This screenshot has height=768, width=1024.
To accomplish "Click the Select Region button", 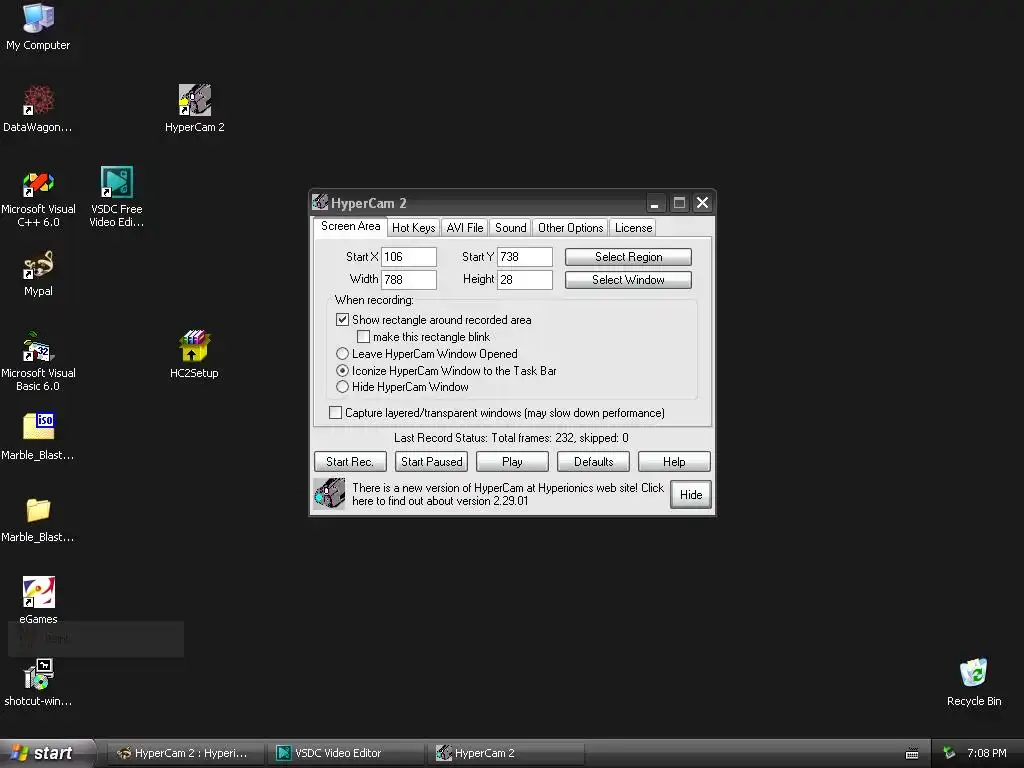I will (628, 257).
